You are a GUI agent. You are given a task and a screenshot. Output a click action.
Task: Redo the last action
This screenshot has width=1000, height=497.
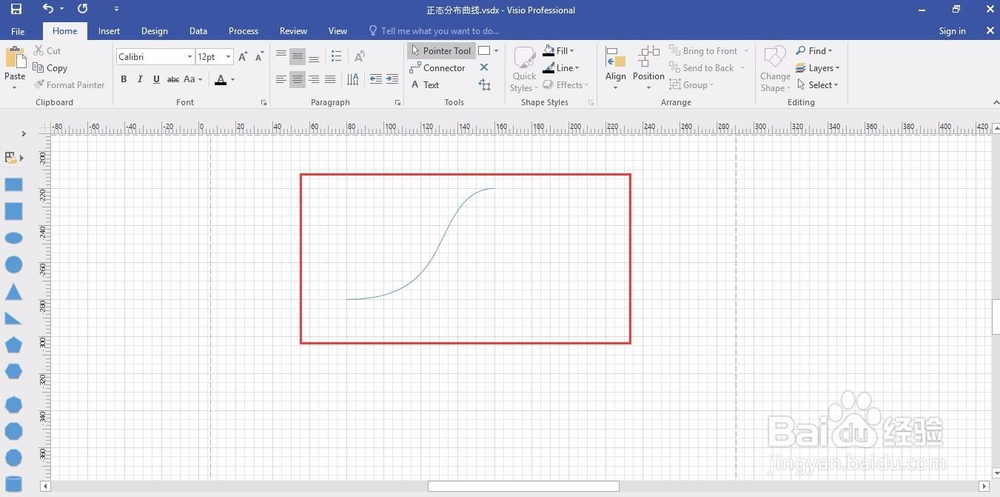click(82, 9)
